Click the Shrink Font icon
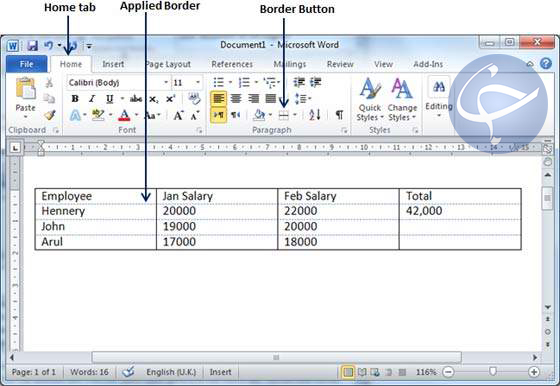 point(195,115)
